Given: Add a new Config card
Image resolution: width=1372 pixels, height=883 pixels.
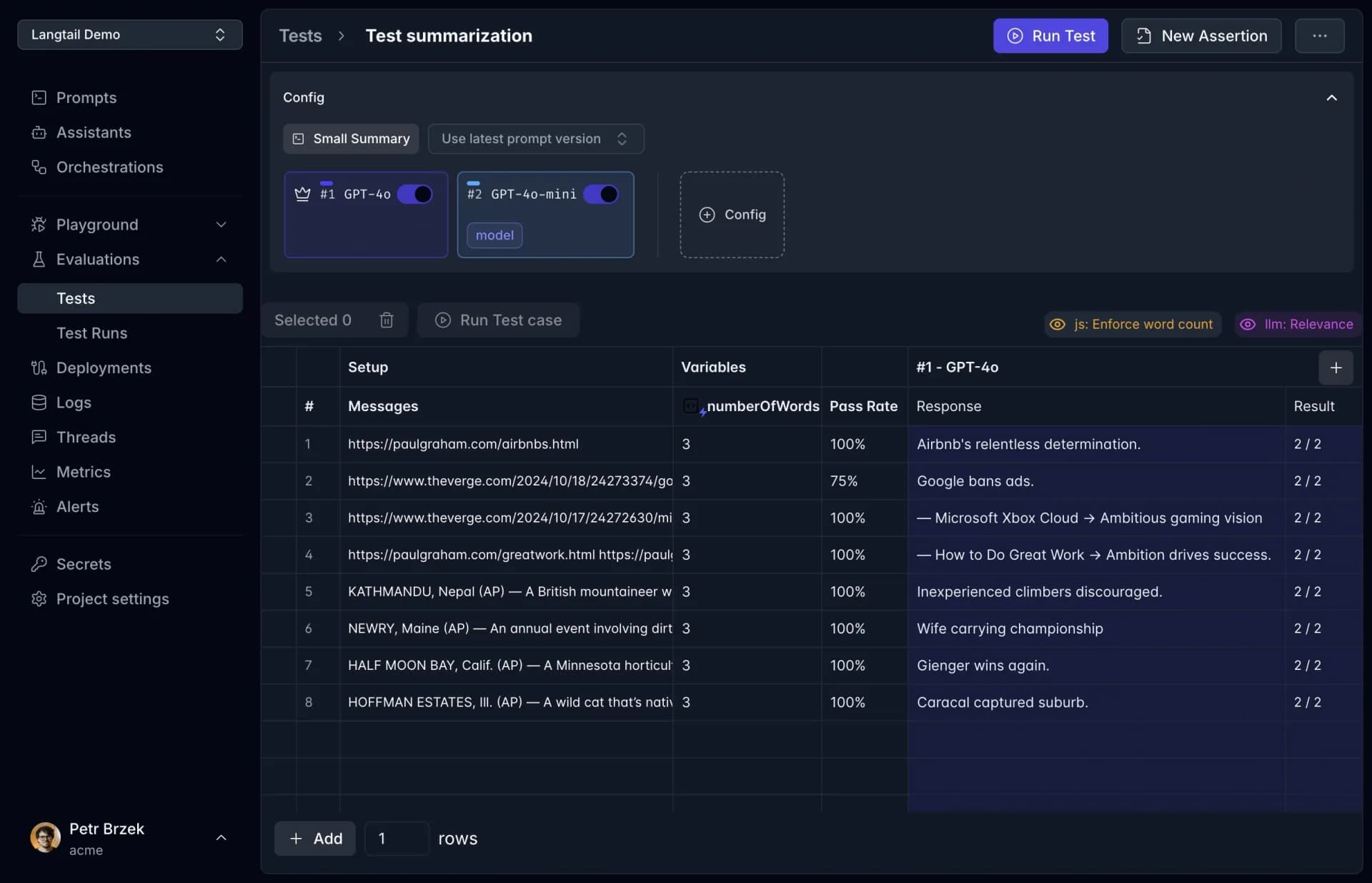Looking at the screenshot, I should pyautogui.click(x=732, y=214).
